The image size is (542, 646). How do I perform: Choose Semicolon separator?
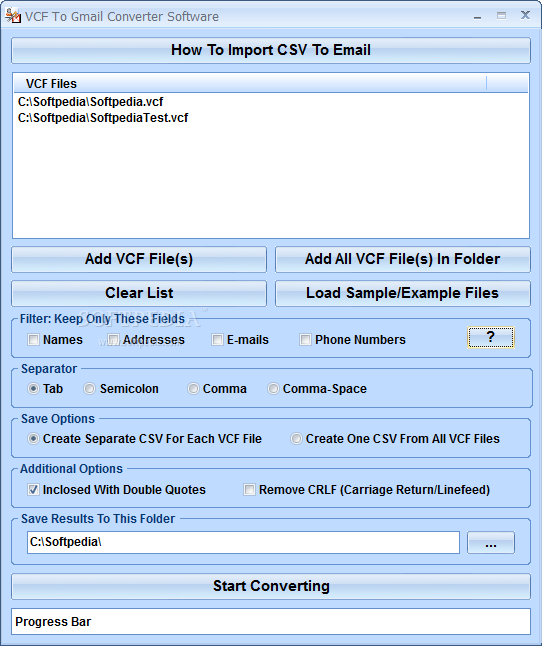pyautogui.click(x=89, y=389)
